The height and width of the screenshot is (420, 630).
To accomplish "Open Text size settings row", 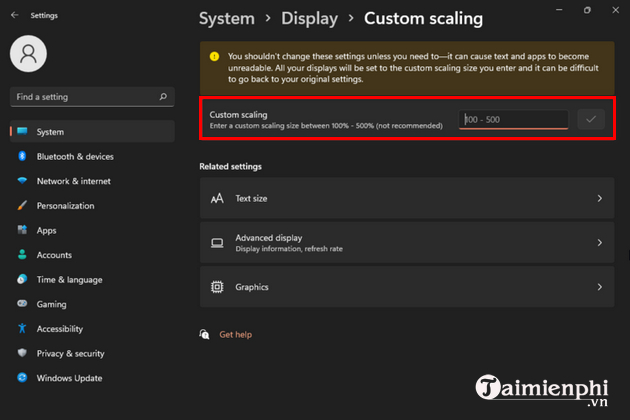I will pyautogui.click(x=407, y=198).
